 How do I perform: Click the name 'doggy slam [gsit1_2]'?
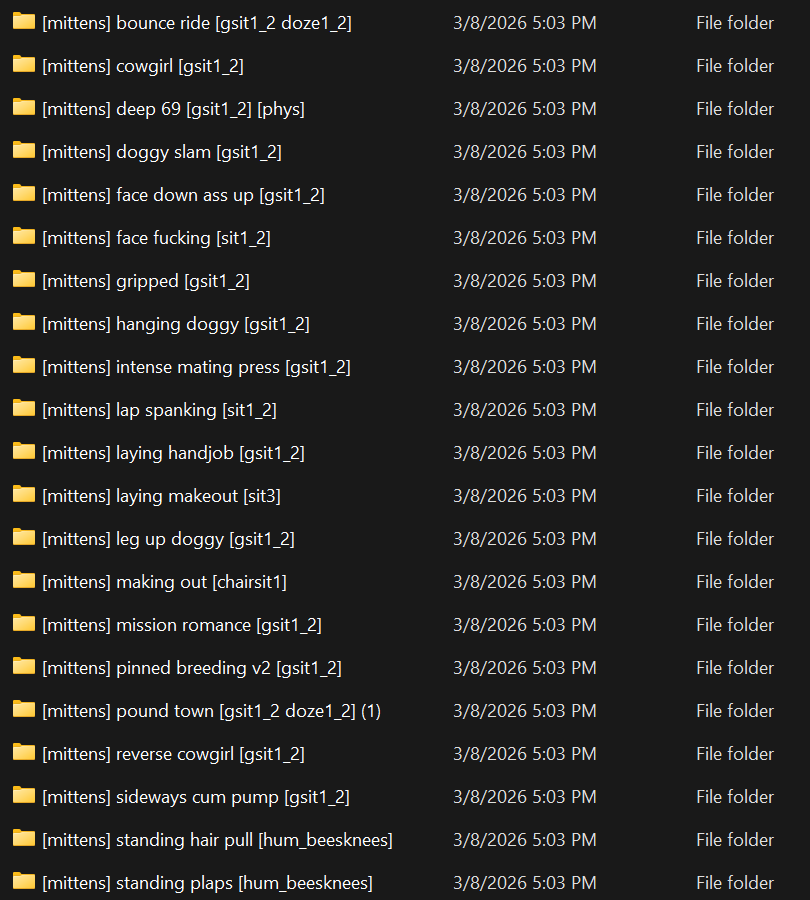tap(199, 152)
